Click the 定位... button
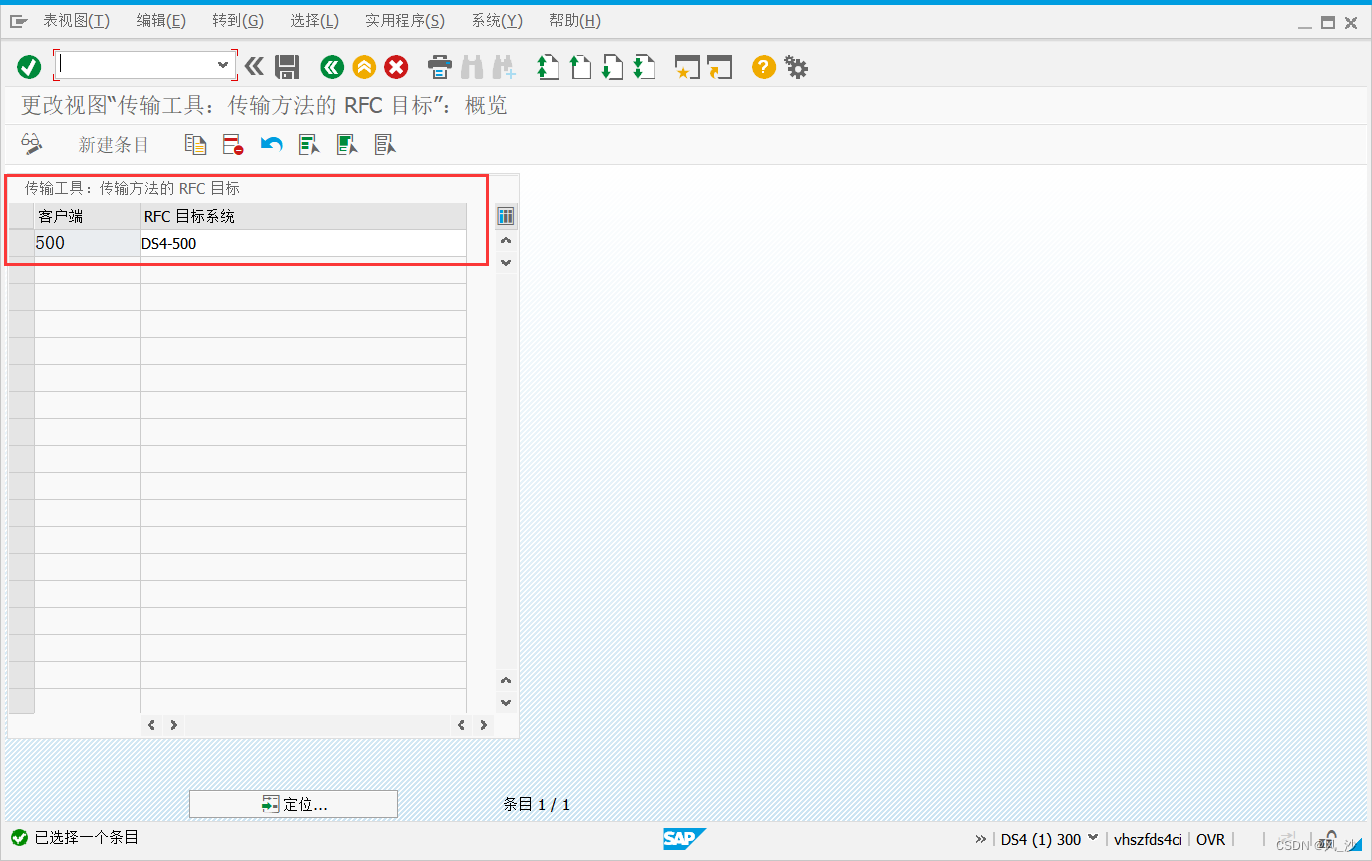The width and height of the screenshot is (1372, 861). pos(293,804)
